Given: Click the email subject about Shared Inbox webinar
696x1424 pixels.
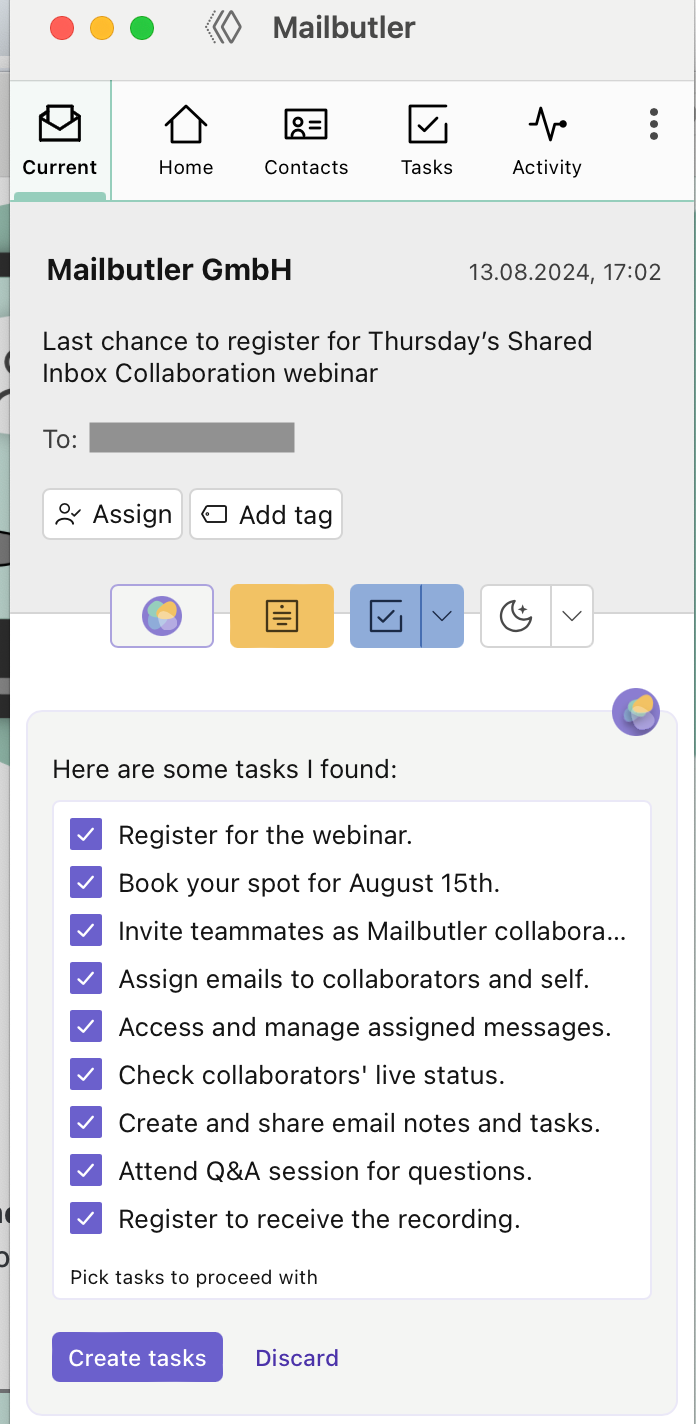Looking at the screenshot, I should [x=317, y=357].
